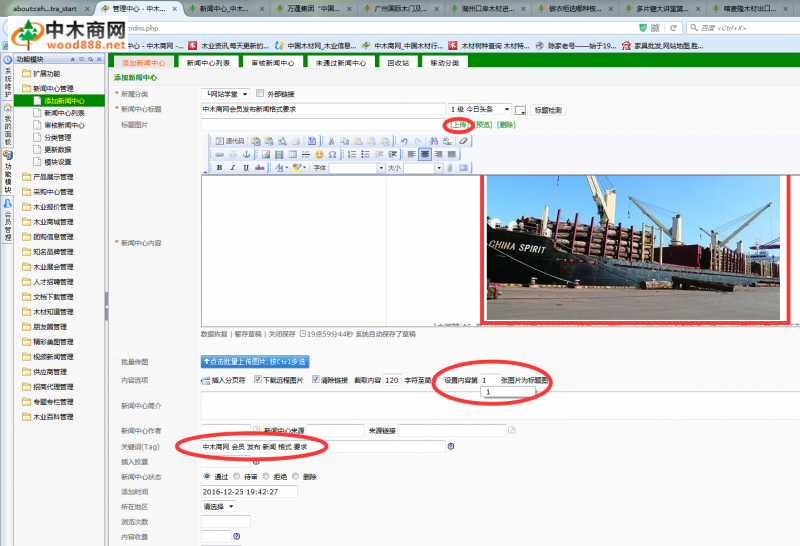Click the align left icon

[412, 154]
